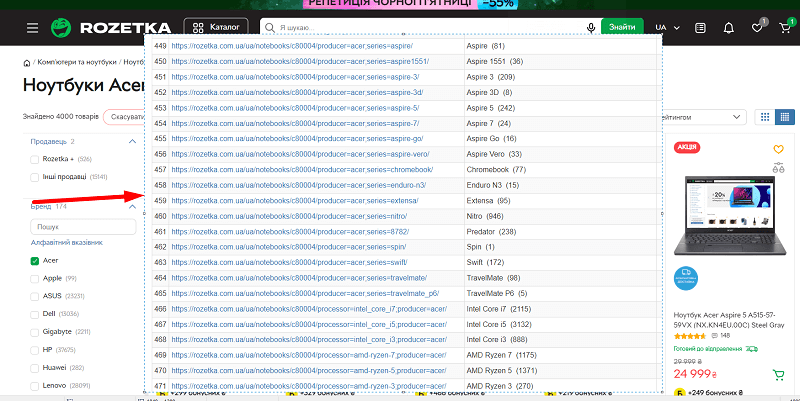Viewport: 800px width, 401px height.
Task: Switch to large tile grid view
Action: click(765, 117)
